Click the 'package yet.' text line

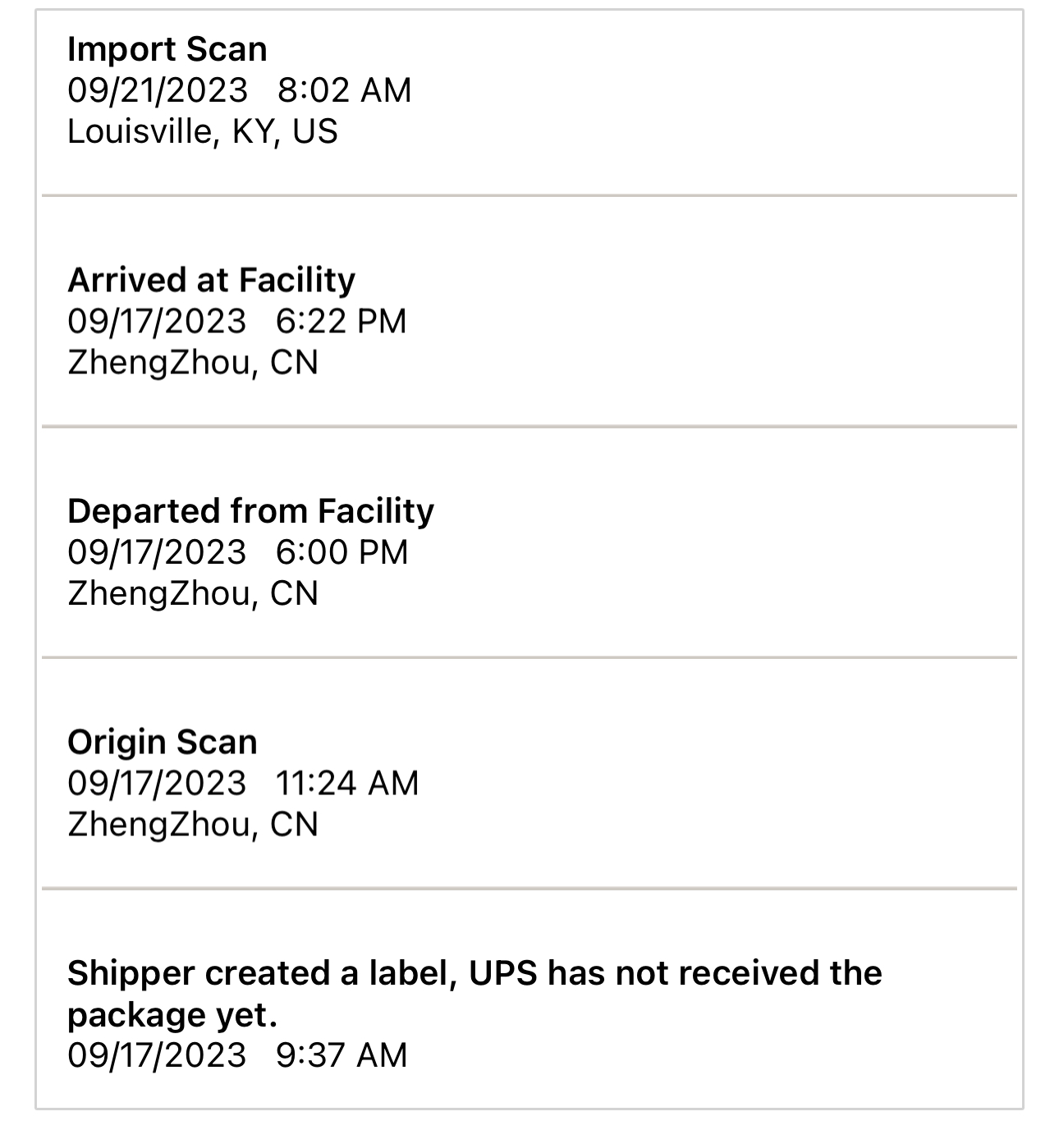coord(173,1016)
